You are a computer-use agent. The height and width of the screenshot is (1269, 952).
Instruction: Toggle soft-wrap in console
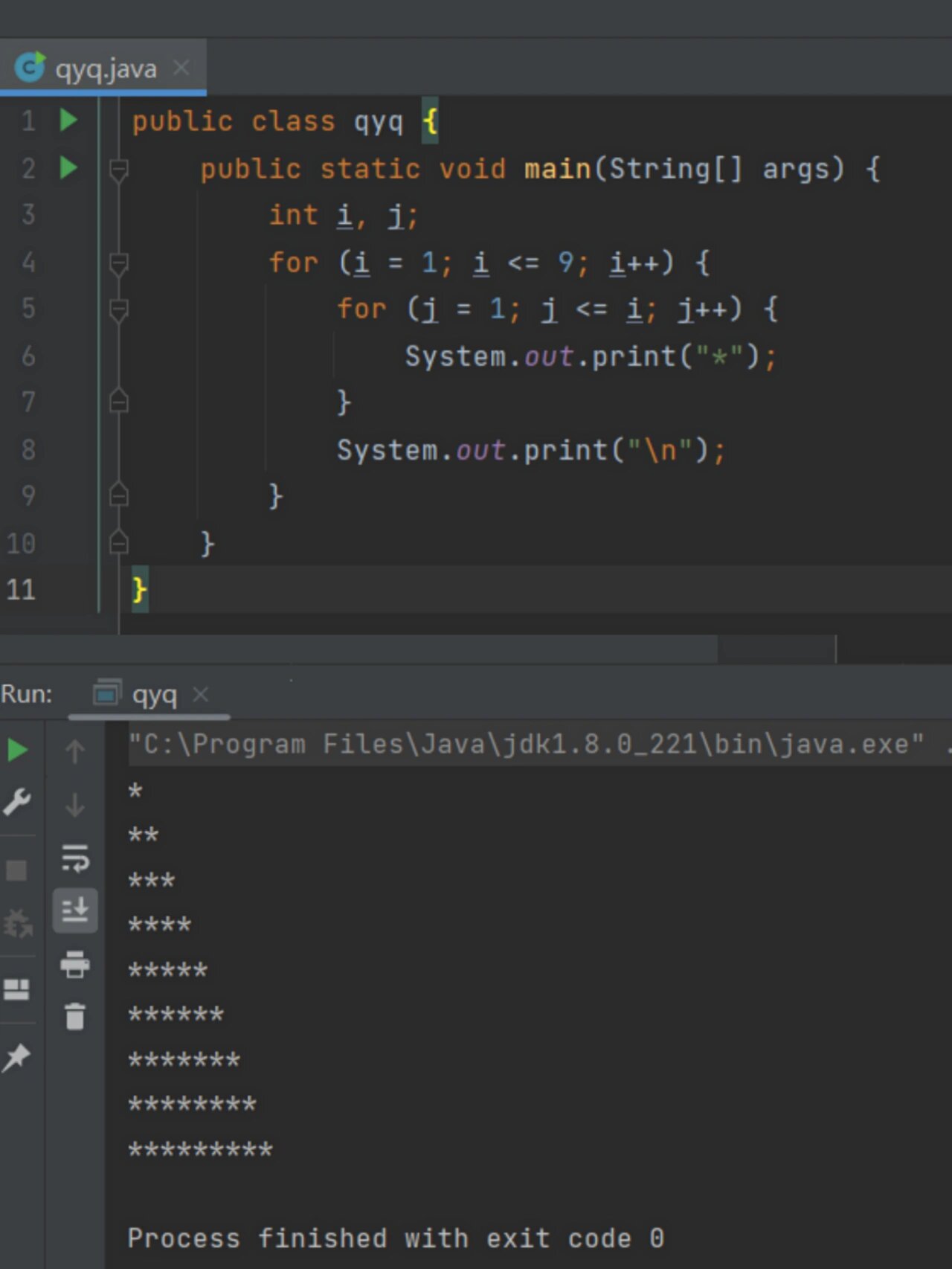(x=74, y=858)
